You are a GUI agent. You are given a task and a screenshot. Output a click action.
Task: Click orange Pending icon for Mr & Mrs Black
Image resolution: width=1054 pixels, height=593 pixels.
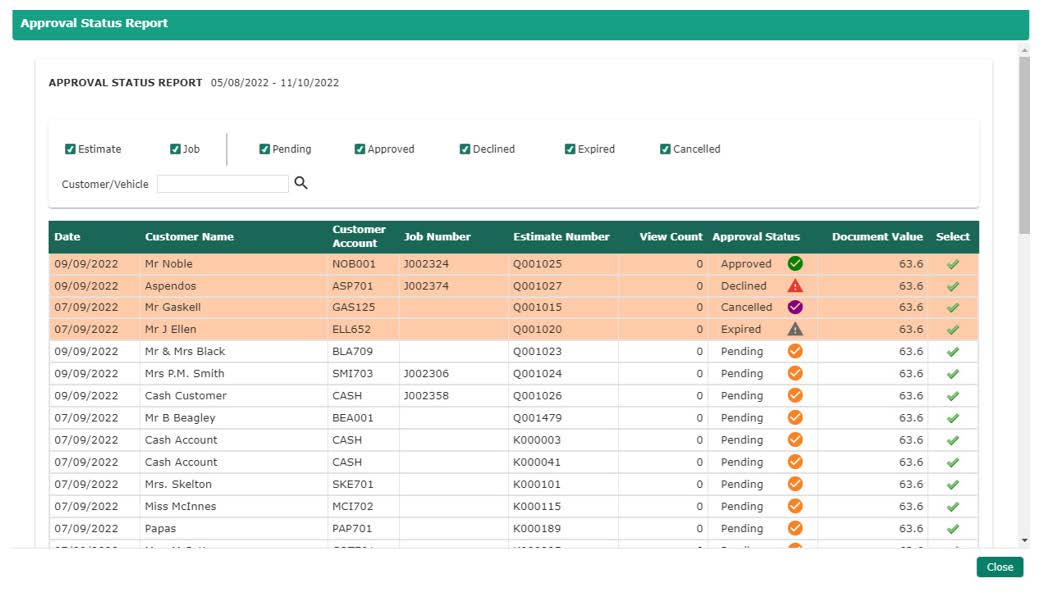(x=795, y=351)
